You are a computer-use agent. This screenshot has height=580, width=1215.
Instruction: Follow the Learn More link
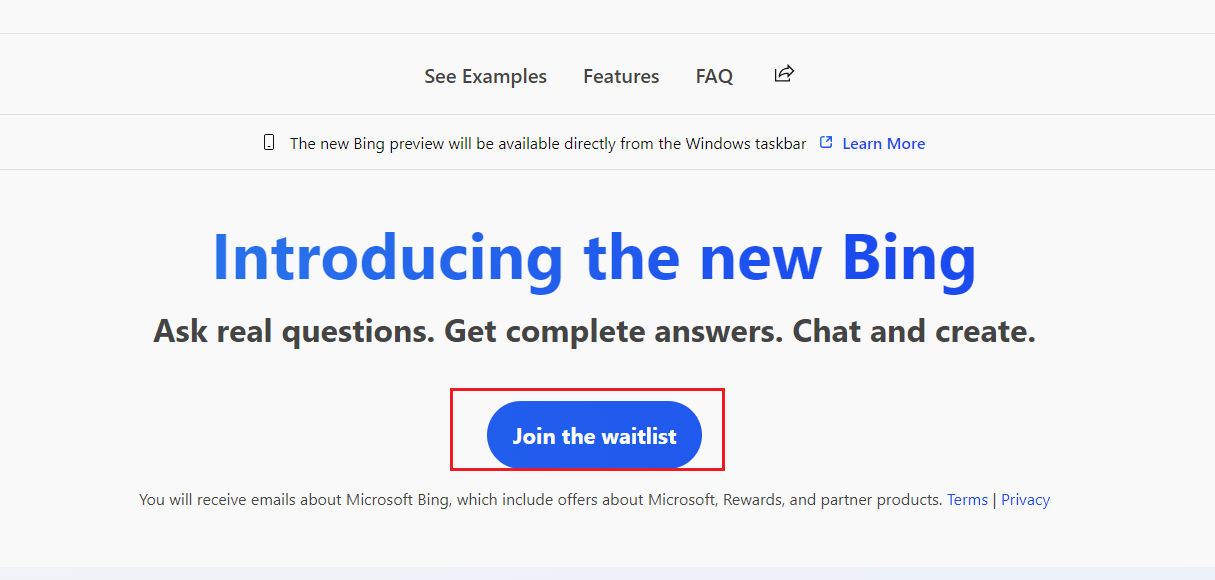883,144
